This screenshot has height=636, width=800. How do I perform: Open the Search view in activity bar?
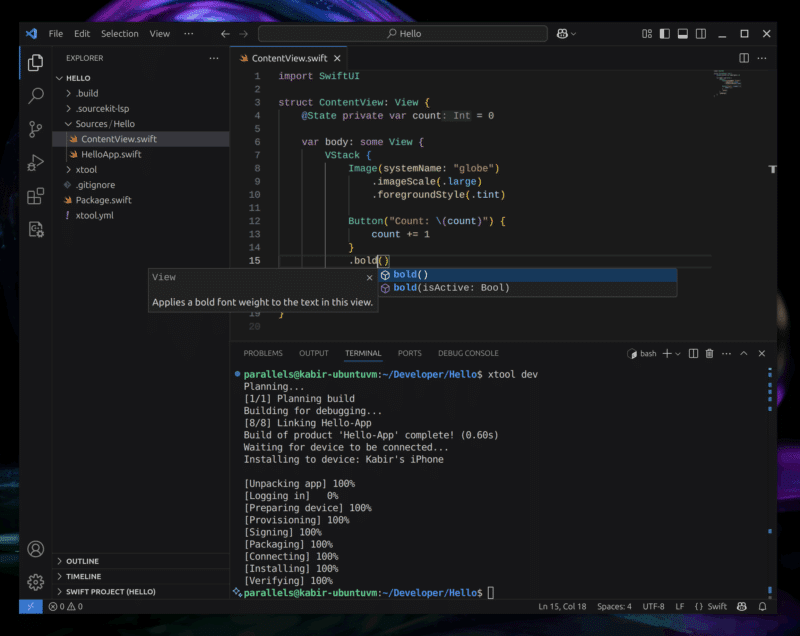(x=35, y=95)
